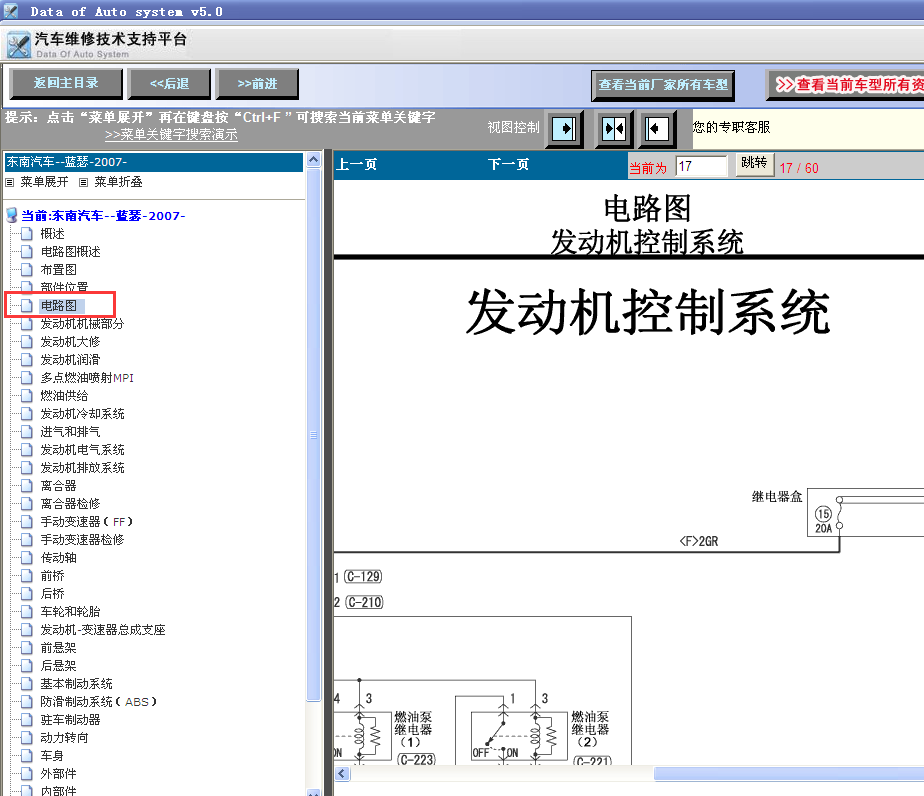924x796 pixels.
Task: Click left panel scrollbar up arrow
Action: tap(314, 160)
